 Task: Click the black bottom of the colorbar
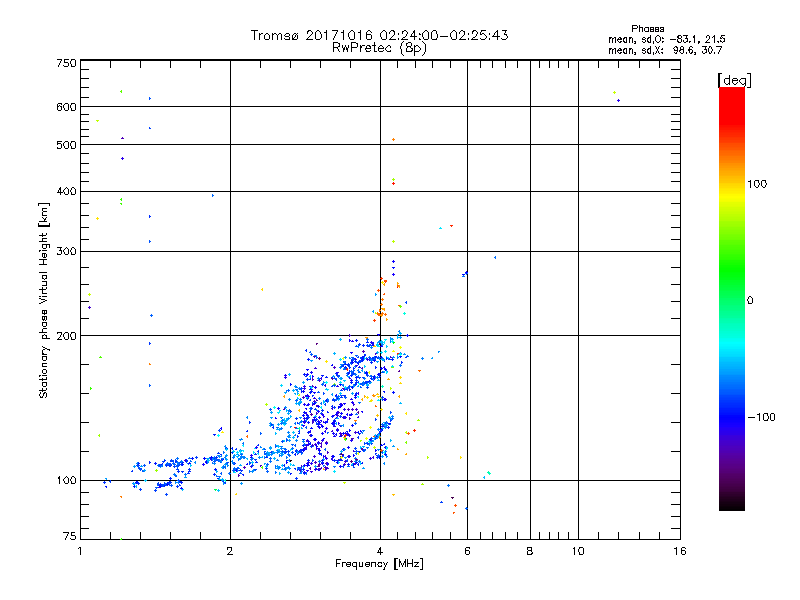732,503
